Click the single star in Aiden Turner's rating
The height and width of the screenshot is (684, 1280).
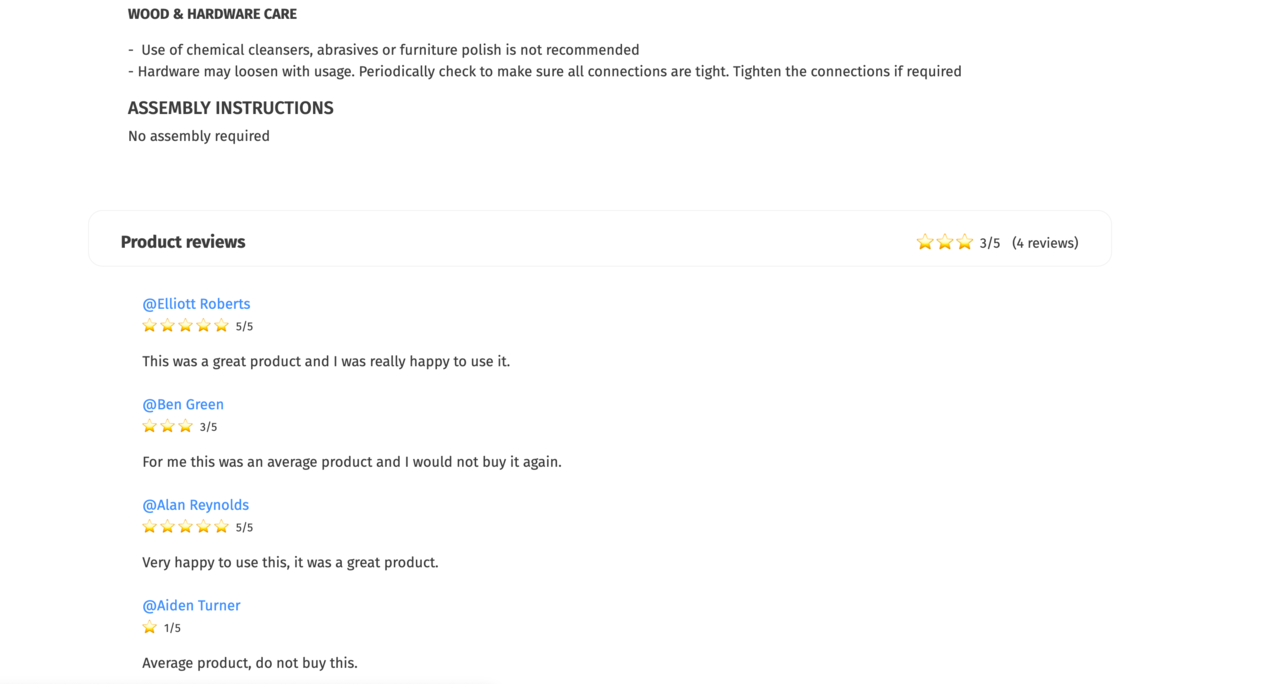(150, 628)
